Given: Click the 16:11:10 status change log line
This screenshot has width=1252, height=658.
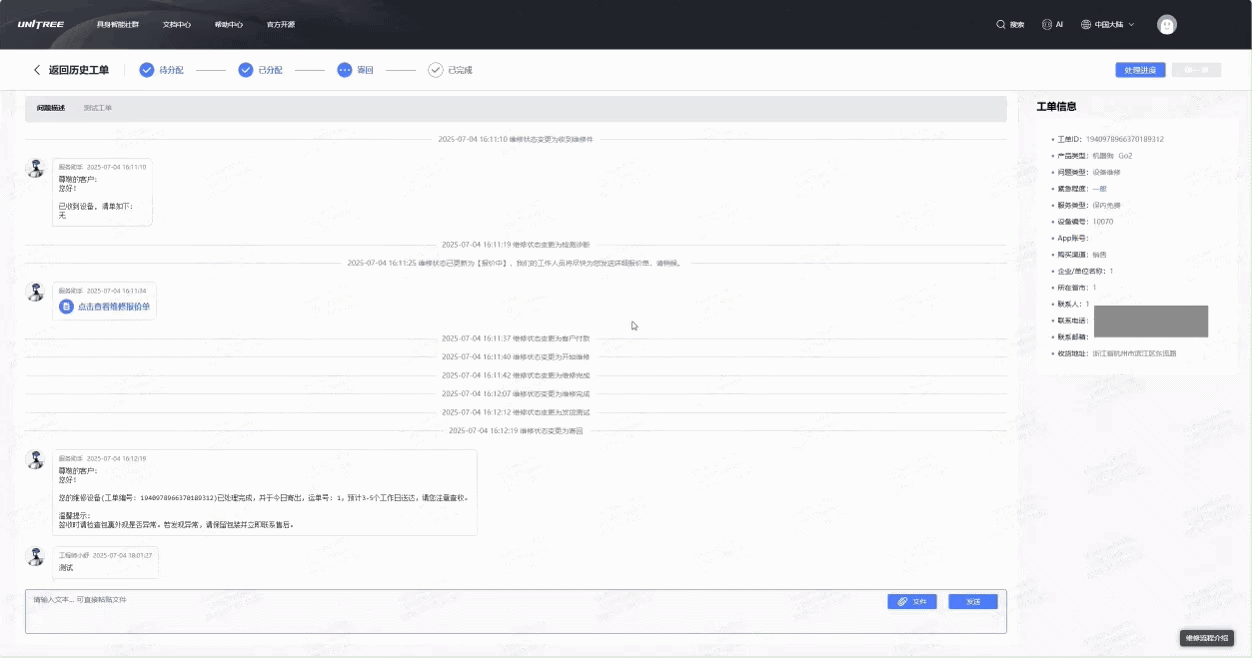Looking at the screenshot, I should 516,139.
